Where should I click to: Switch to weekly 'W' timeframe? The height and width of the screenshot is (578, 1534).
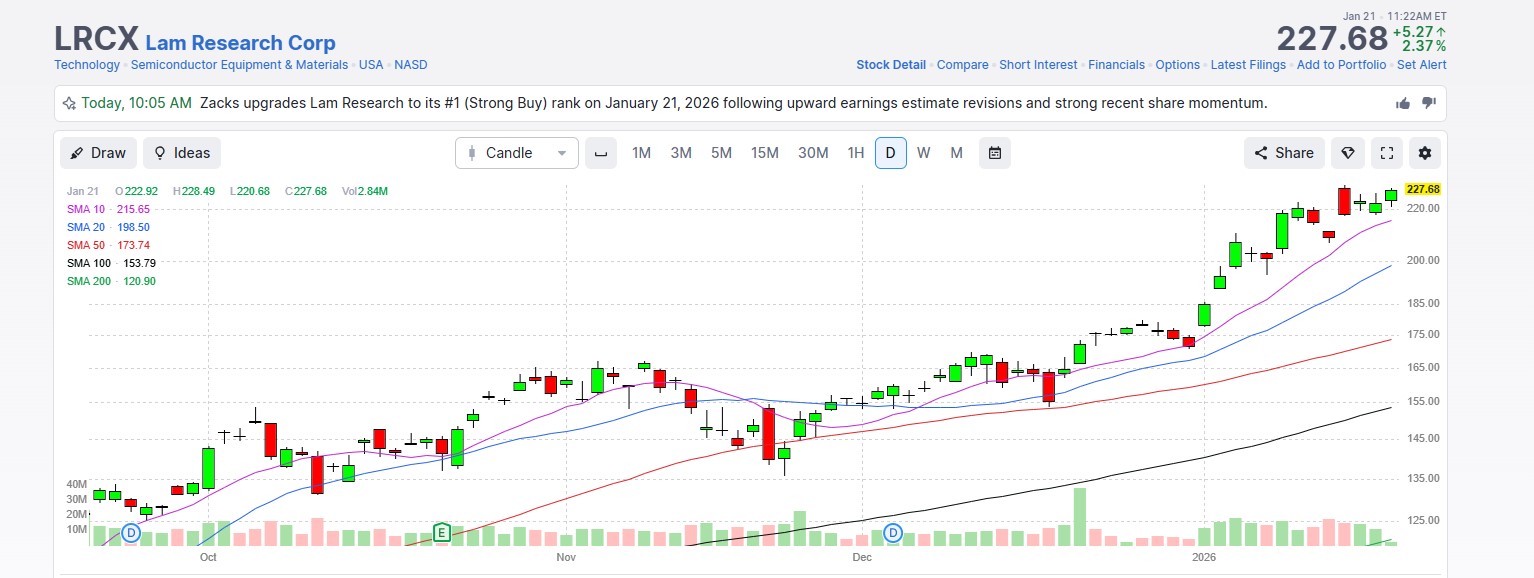[x=923, y=153]
